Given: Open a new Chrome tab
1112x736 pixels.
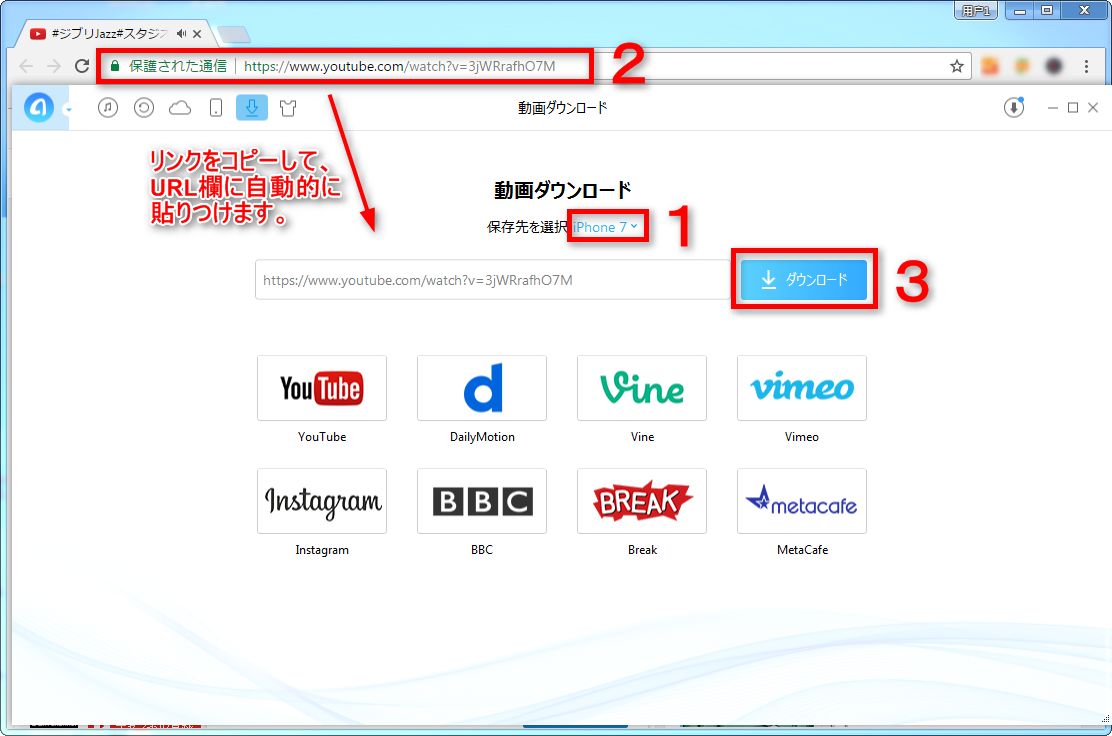Looking at the screenshot, I should (x=233, y=34).
